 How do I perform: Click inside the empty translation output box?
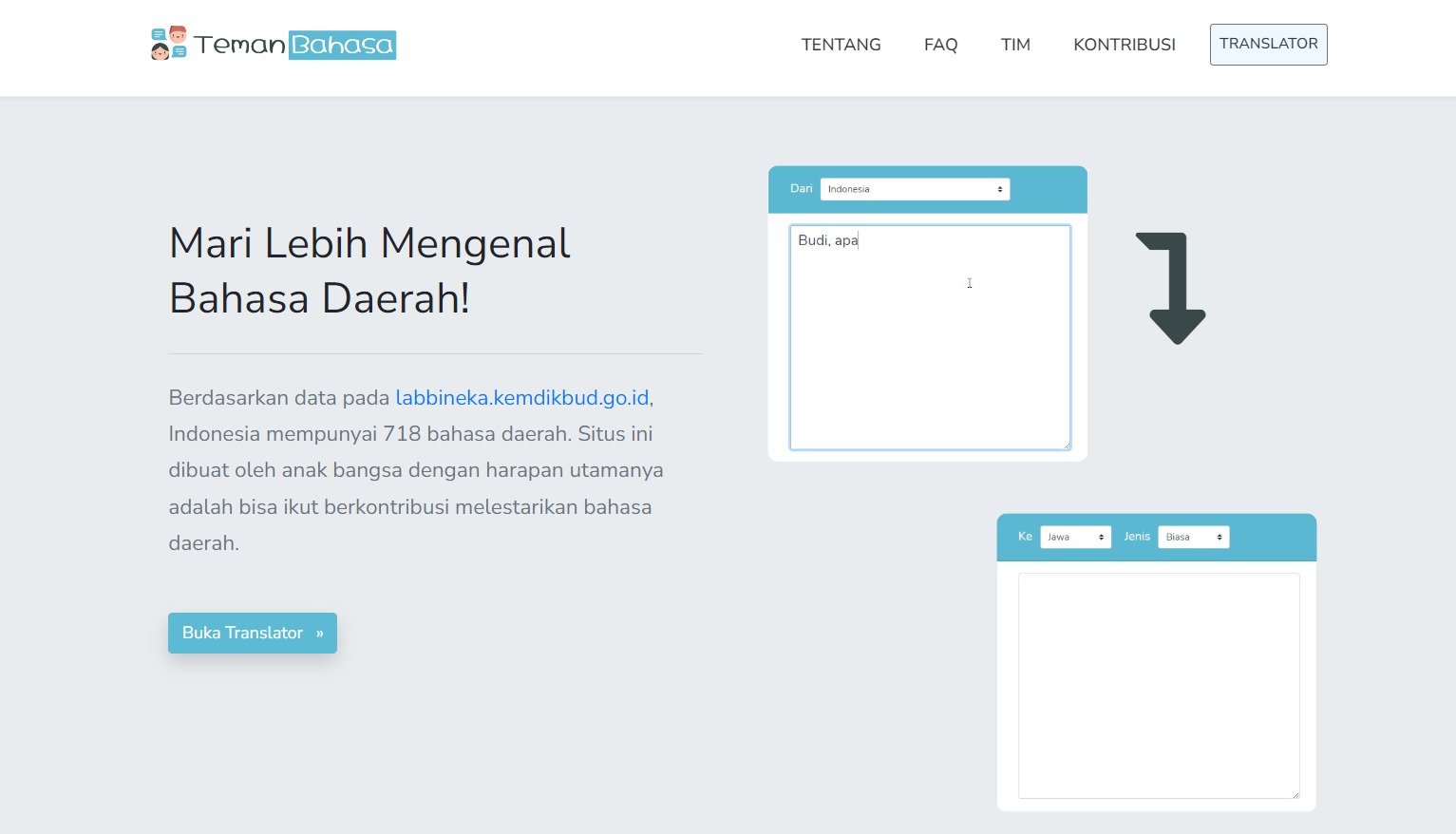[x=1158, y=685]
